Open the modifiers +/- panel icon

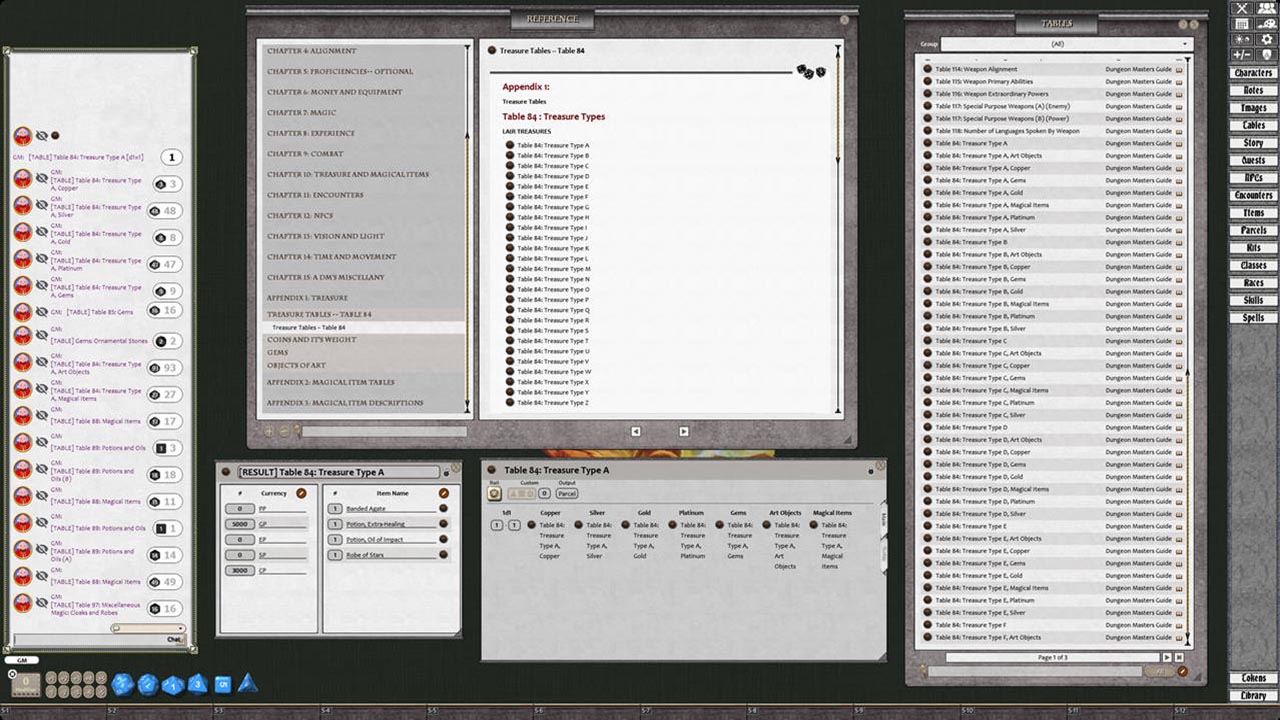click(x=1242, y=56)
